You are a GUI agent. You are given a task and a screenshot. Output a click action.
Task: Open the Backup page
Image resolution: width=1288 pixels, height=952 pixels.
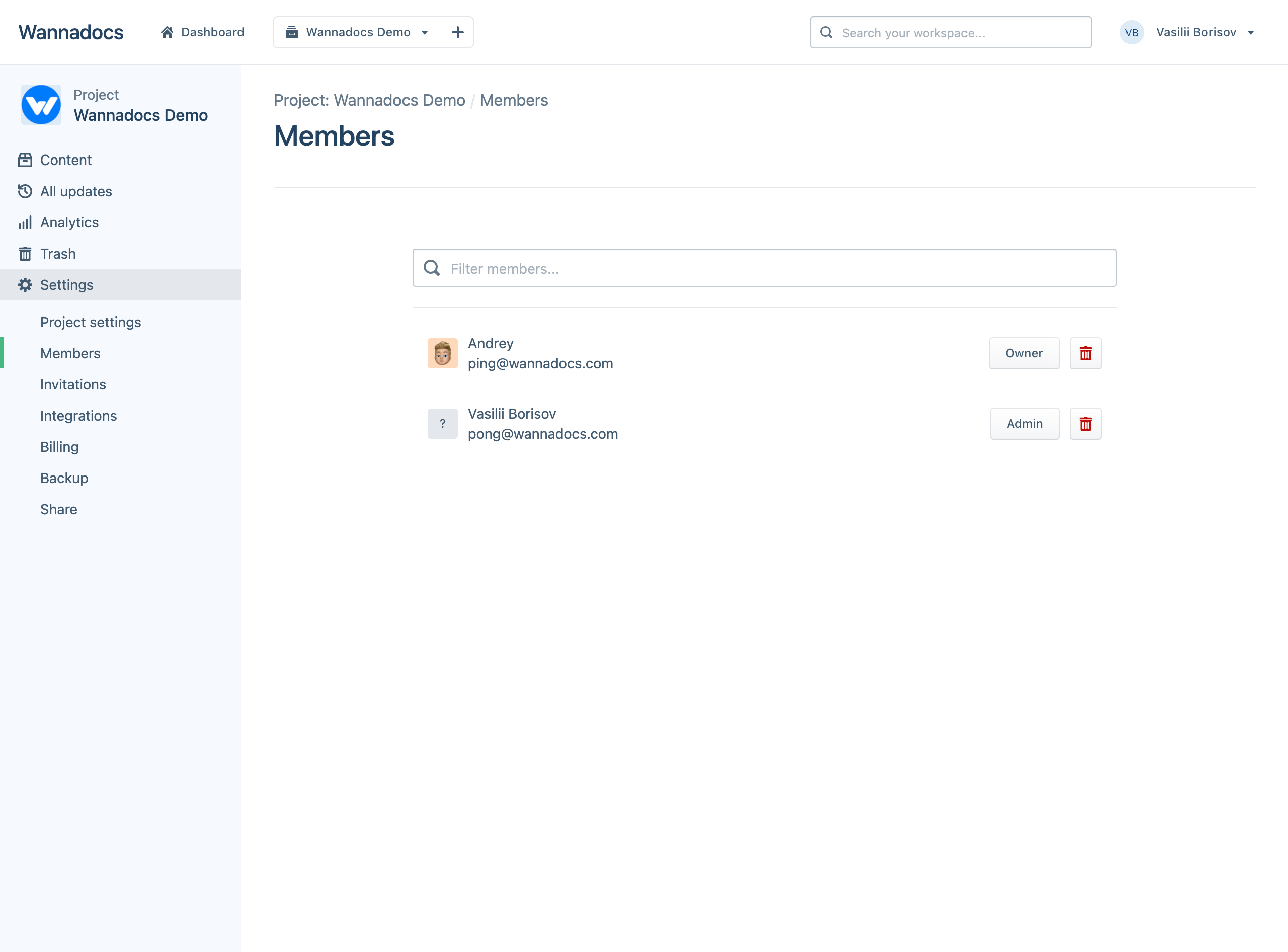click(64, 478)
